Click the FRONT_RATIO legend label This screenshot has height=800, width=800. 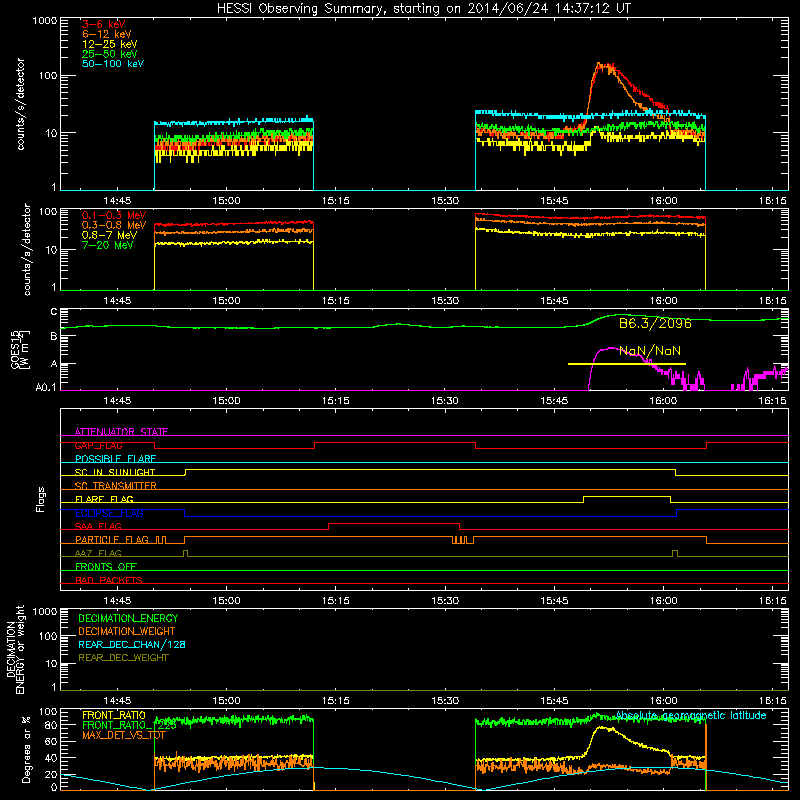114,715
